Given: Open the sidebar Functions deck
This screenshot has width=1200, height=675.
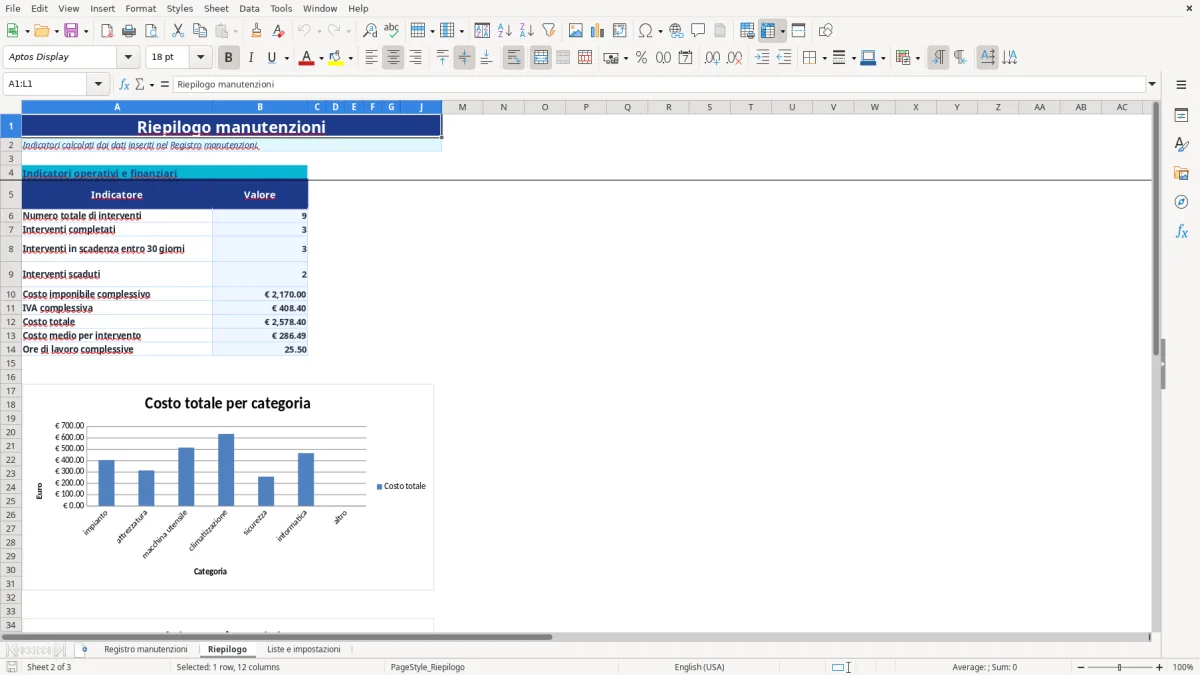Looking at the screenshot, I should [1181, 232].
